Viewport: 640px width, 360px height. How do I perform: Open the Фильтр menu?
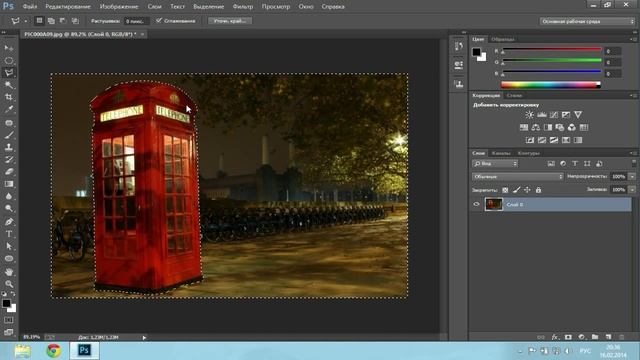point(243,7)
